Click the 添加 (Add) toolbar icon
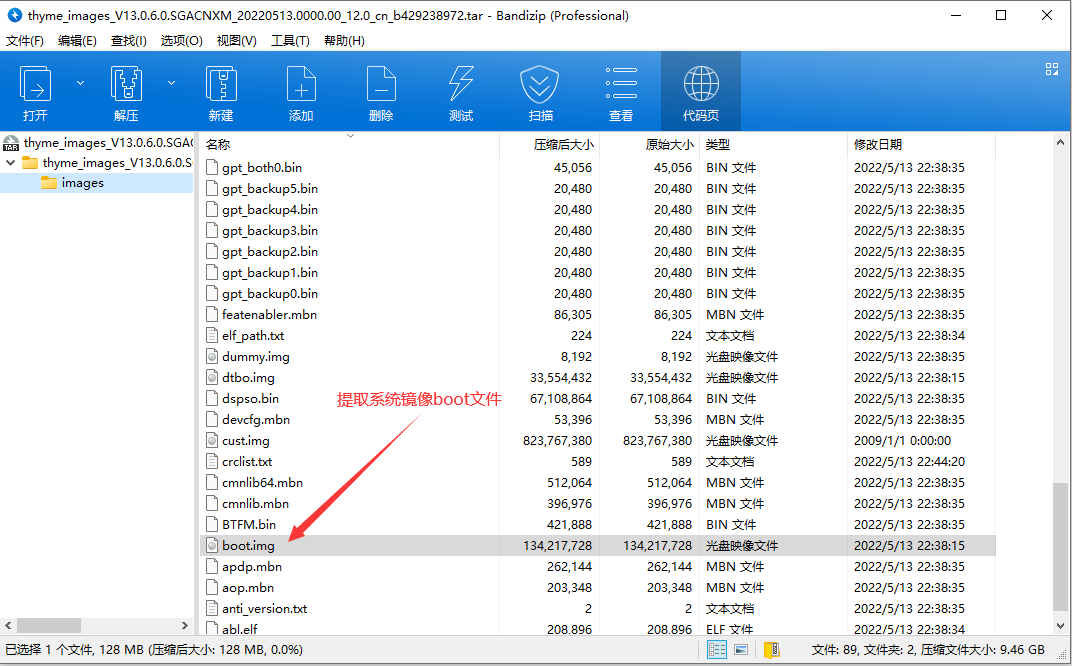The image size is (1072, 666). coord(301,91)
